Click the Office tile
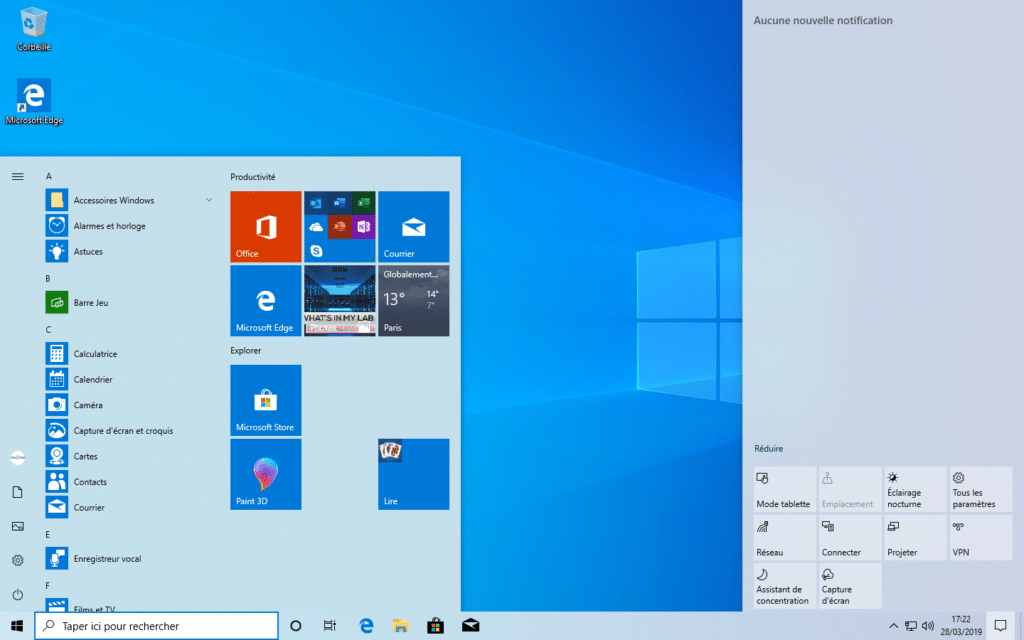The width and height of the screenshot is (1024, 640). [x=266, y=227]
